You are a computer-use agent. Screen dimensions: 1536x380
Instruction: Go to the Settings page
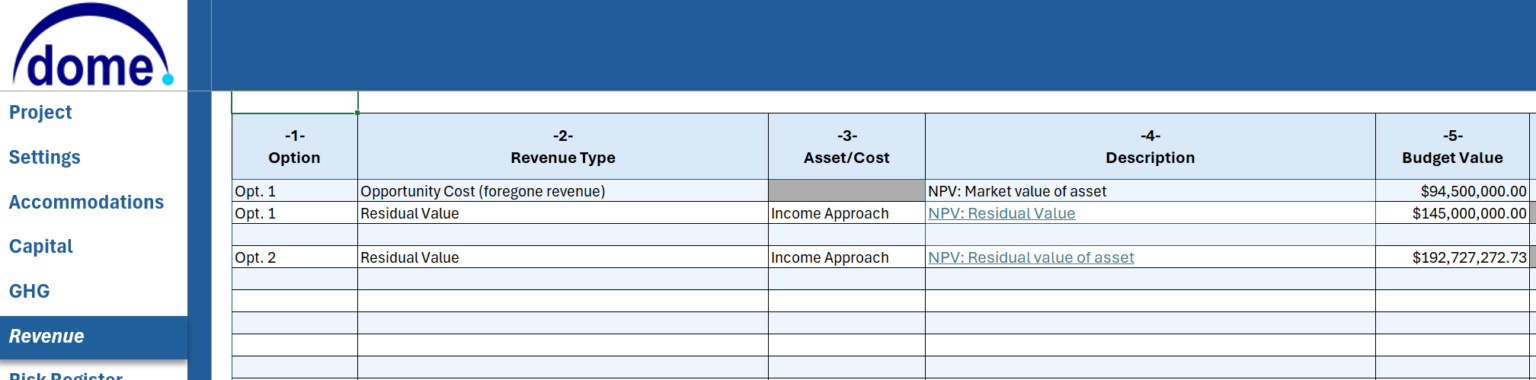45,157
